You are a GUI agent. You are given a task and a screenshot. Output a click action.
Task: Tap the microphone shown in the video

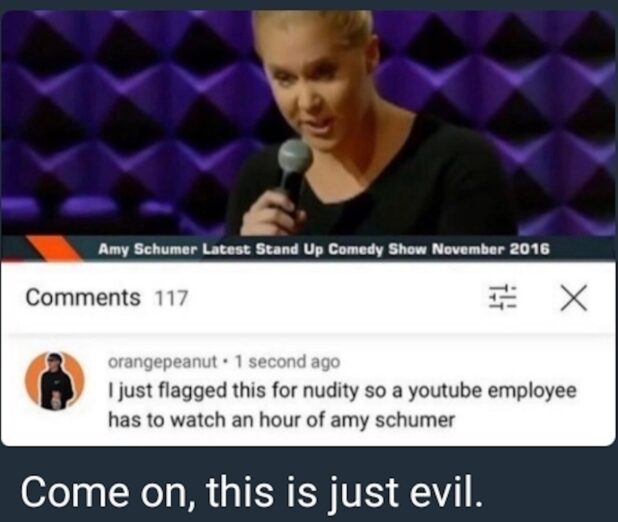pyautogui.click(x=292, y=170)
